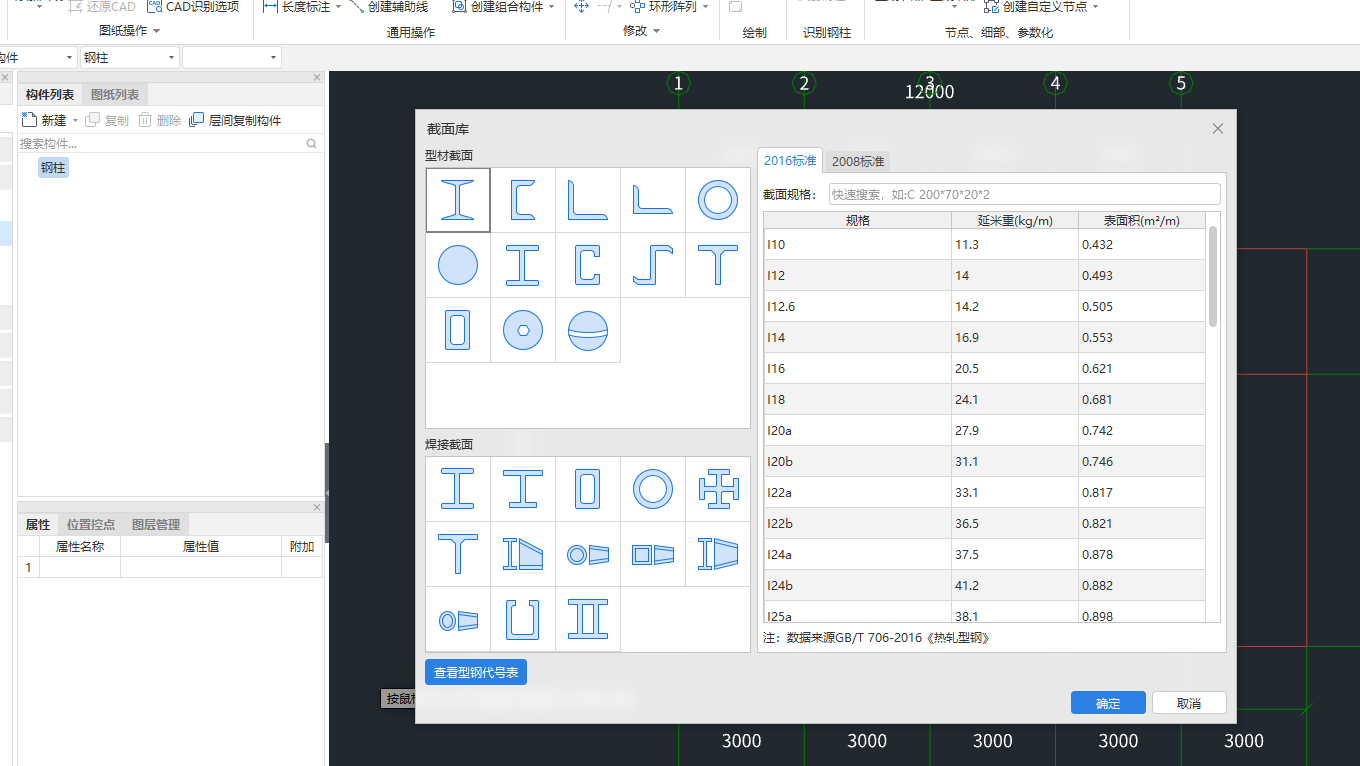Image resolution: width=1360 pixels, height=766 pixels.
Task: Select the channel steel profile section
Action: [x=523, y=200]
